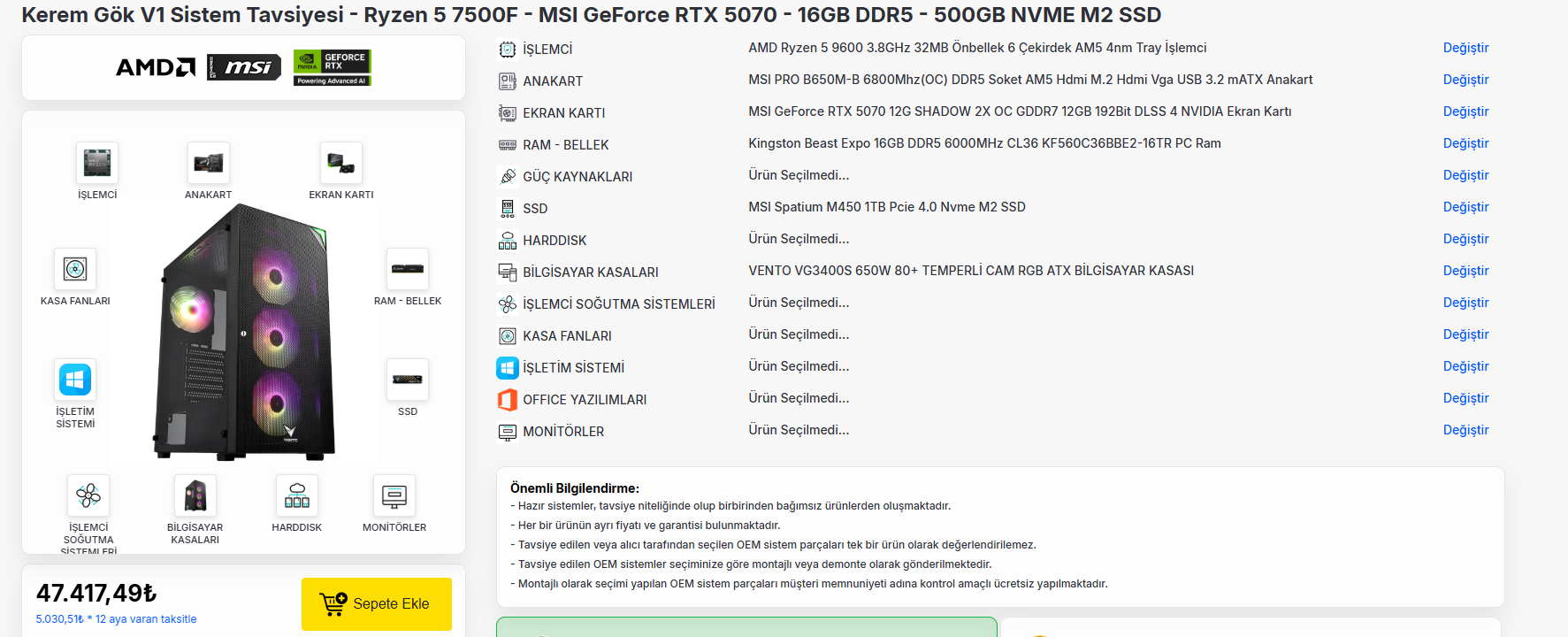The width and height of the screenshot is (1568, 637).
Task: Click Değiştir for İşletim Sistemi row
Action: pos(1465,366)
